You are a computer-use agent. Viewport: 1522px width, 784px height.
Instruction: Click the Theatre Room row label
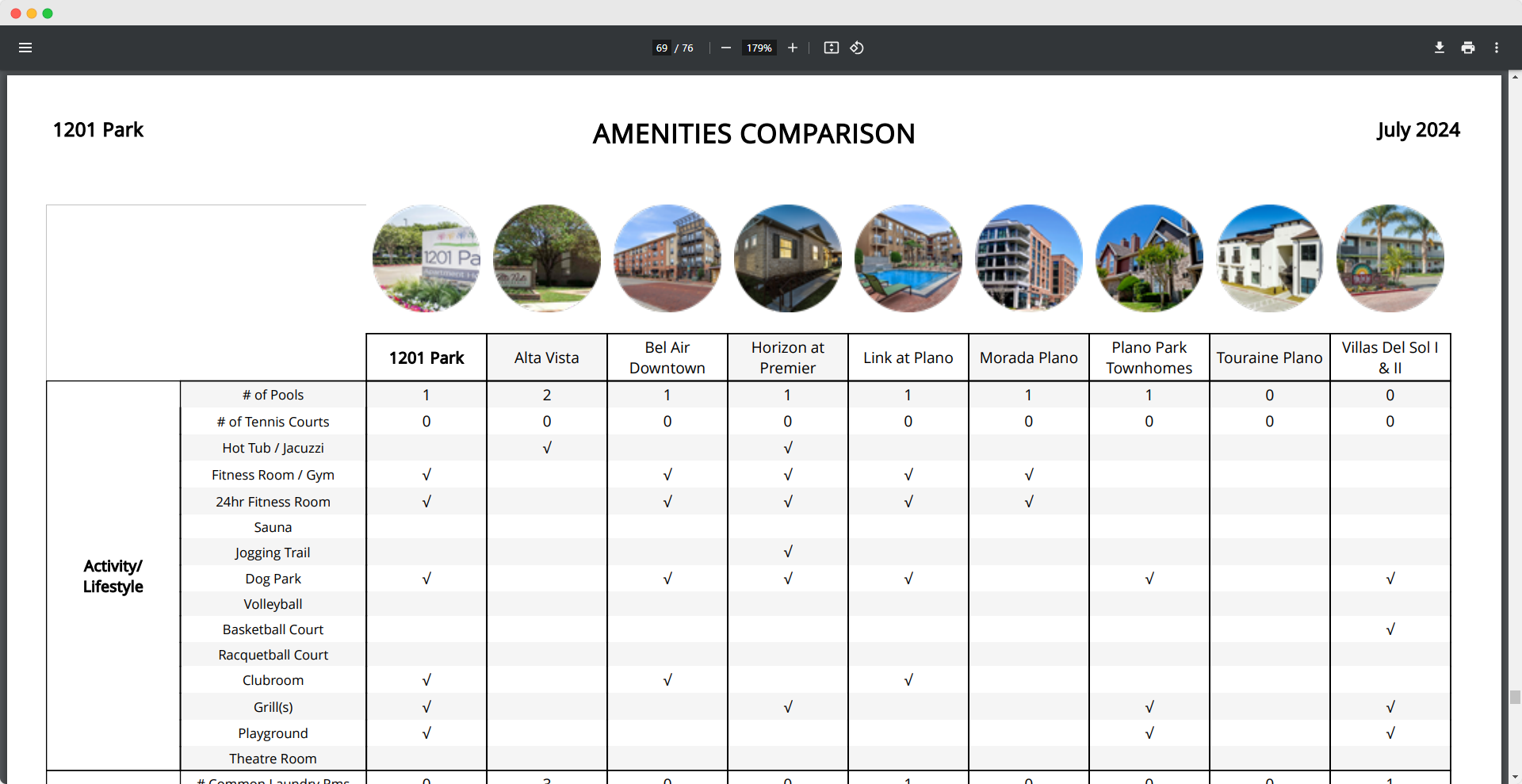pos(273,759)
